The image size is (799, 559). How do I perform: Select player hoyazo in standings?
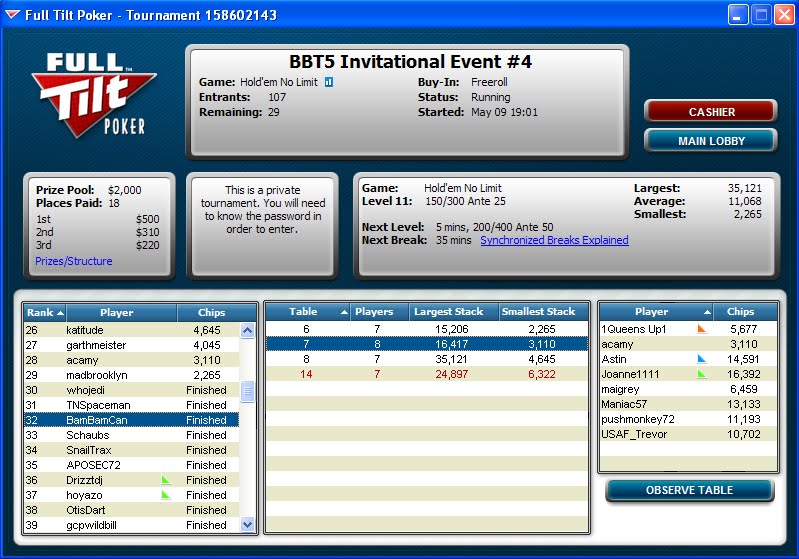pos(131,495)
